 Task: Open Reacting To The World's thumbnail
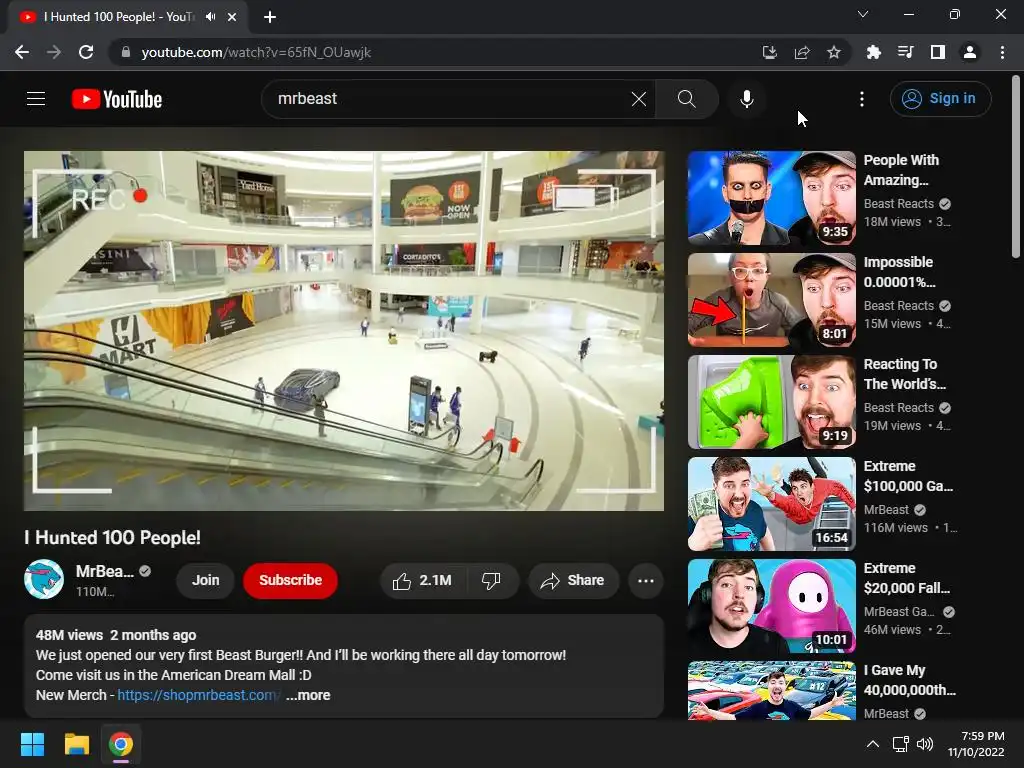pyautogui.click(x=771, y=402)
